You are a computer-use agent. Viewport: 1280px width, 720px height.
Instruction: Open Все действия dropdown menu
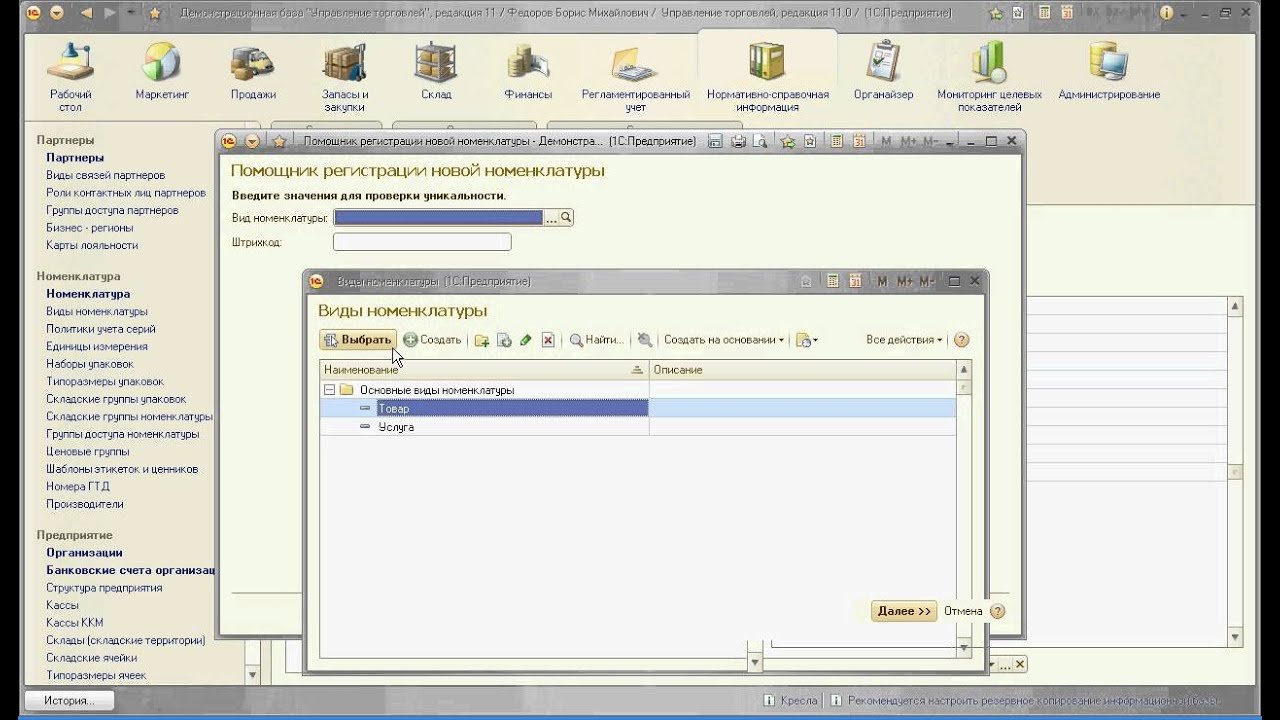pyautogui.click(x=904, y=340)
